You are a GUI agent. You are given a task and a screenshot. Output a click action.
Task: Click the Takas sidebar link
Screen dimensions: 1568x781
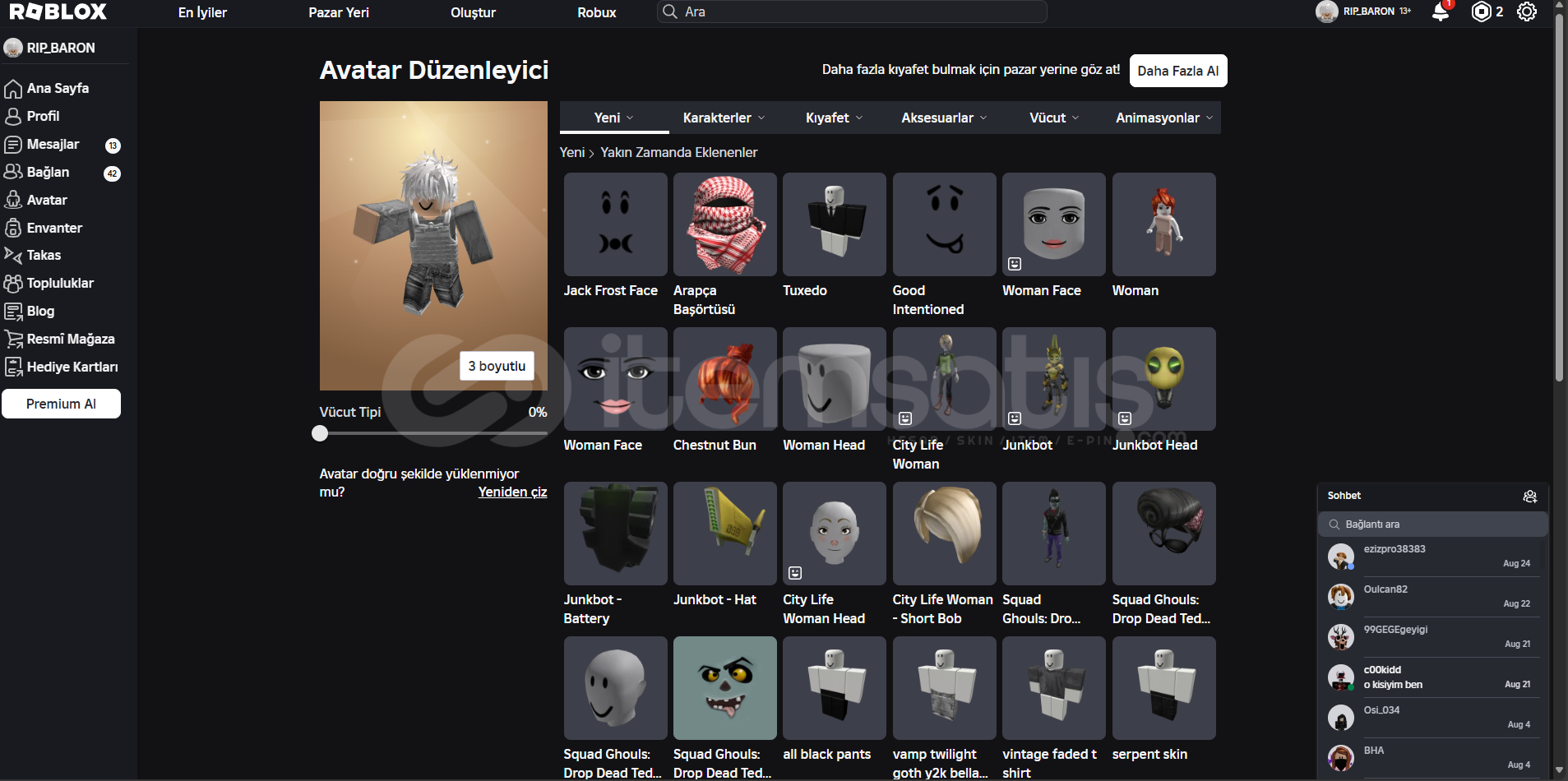pos(44,255)
